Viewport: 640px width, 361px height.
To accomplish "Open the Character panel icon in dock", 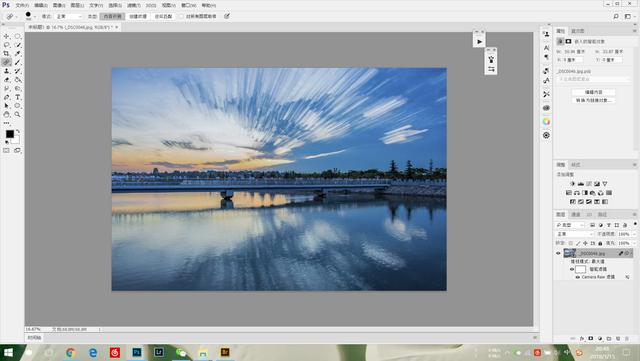I will 547,48.
